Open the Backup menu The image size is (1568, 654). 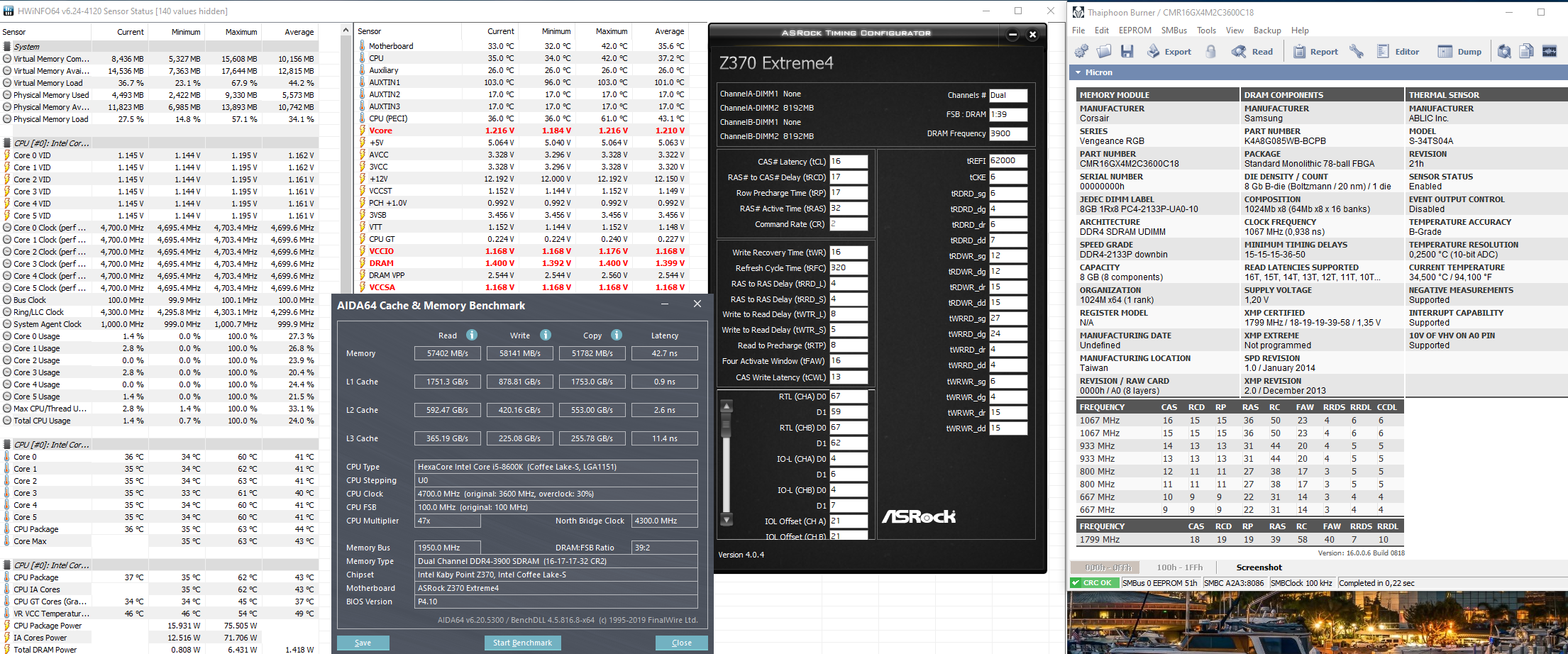tap(1267, 31)
